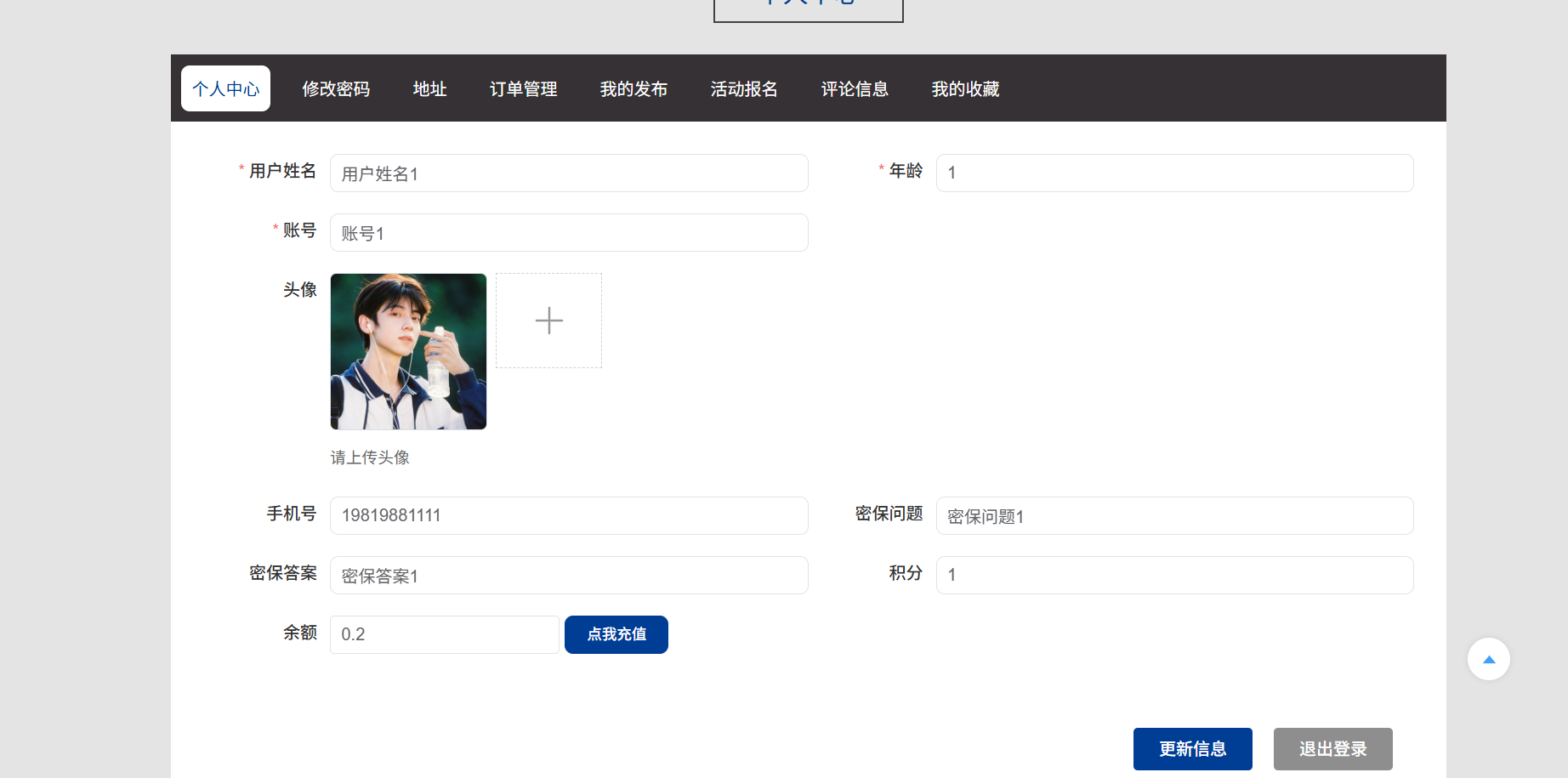The width and height of the screenshot is (1568, 778).
Task: Click the uploaded avatar photo thumbnail
Action: coord(408,351)
